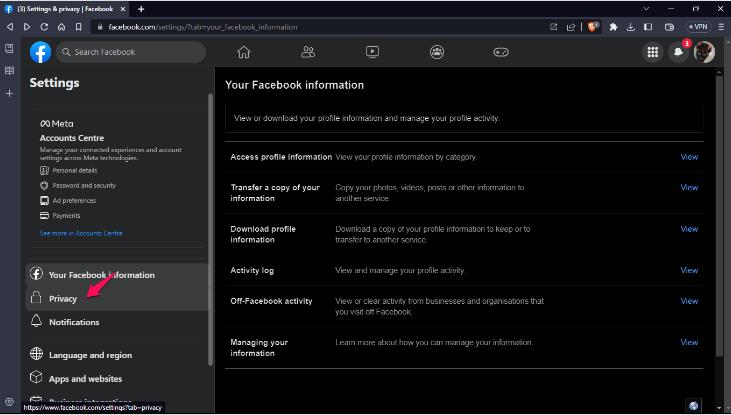Click the browser home icon
This screenshot has height=415, width=731.
click(x=62, y=27)
